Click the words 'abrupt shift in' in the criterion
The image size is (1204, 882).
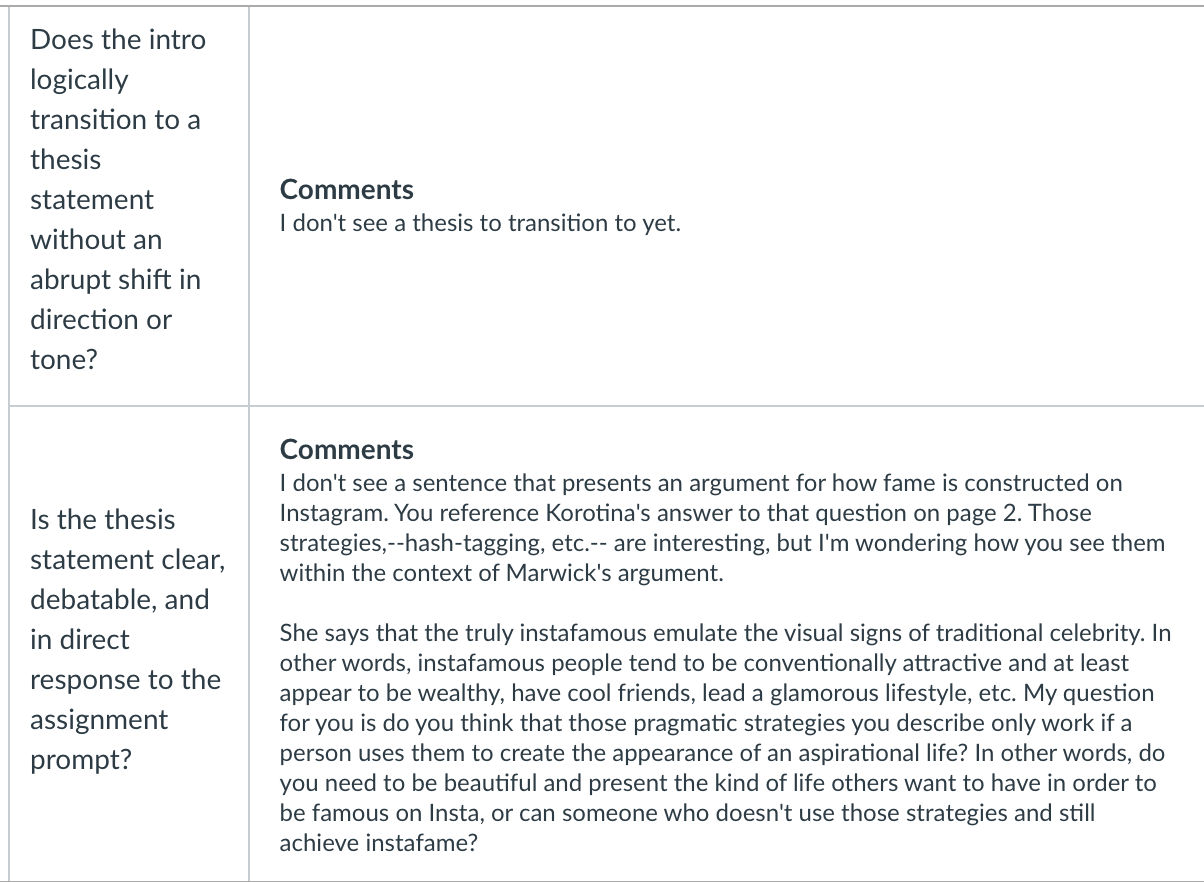[115, 280]
